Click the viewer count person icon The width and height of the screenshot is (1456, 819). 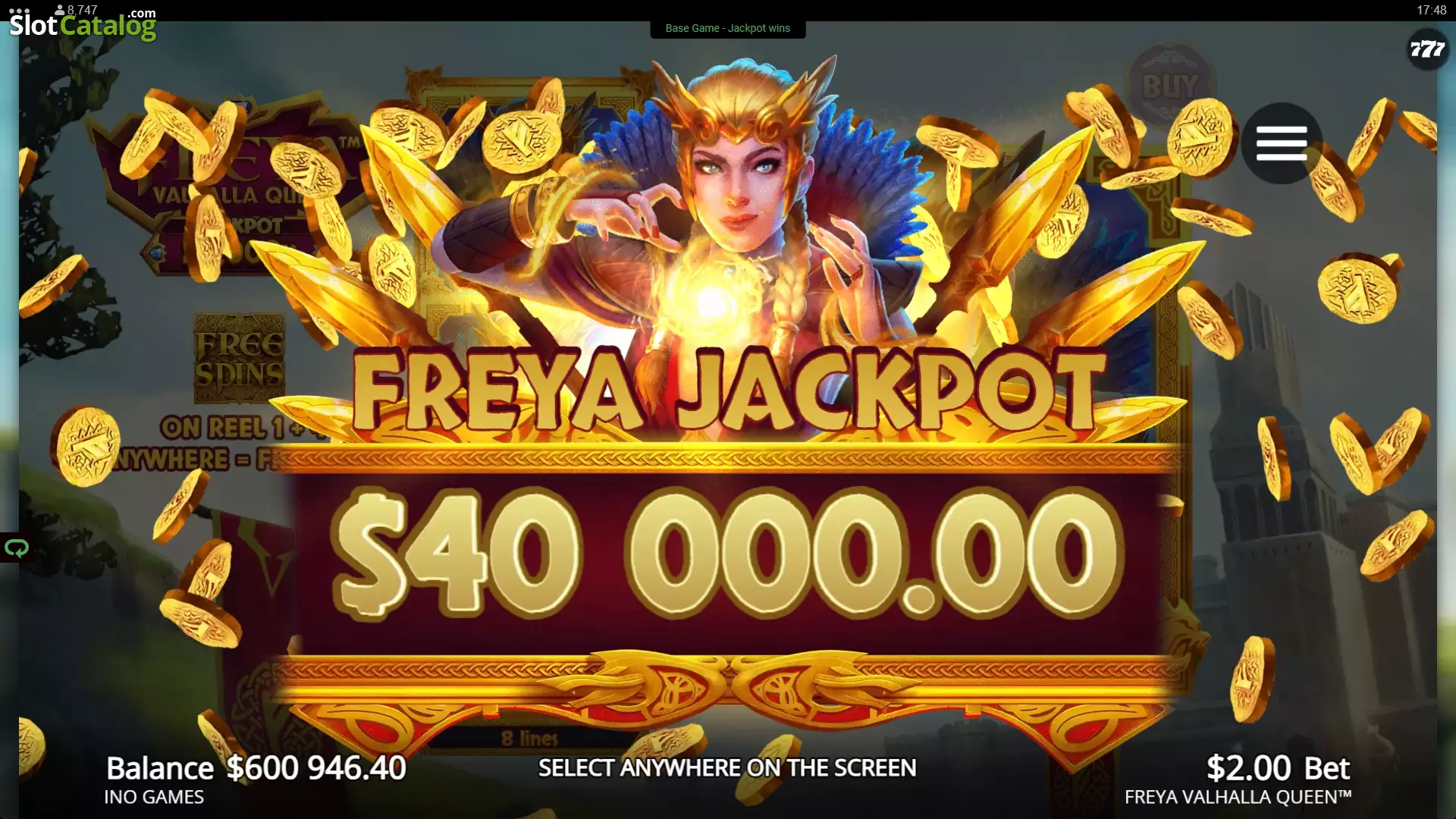(60, 10)
